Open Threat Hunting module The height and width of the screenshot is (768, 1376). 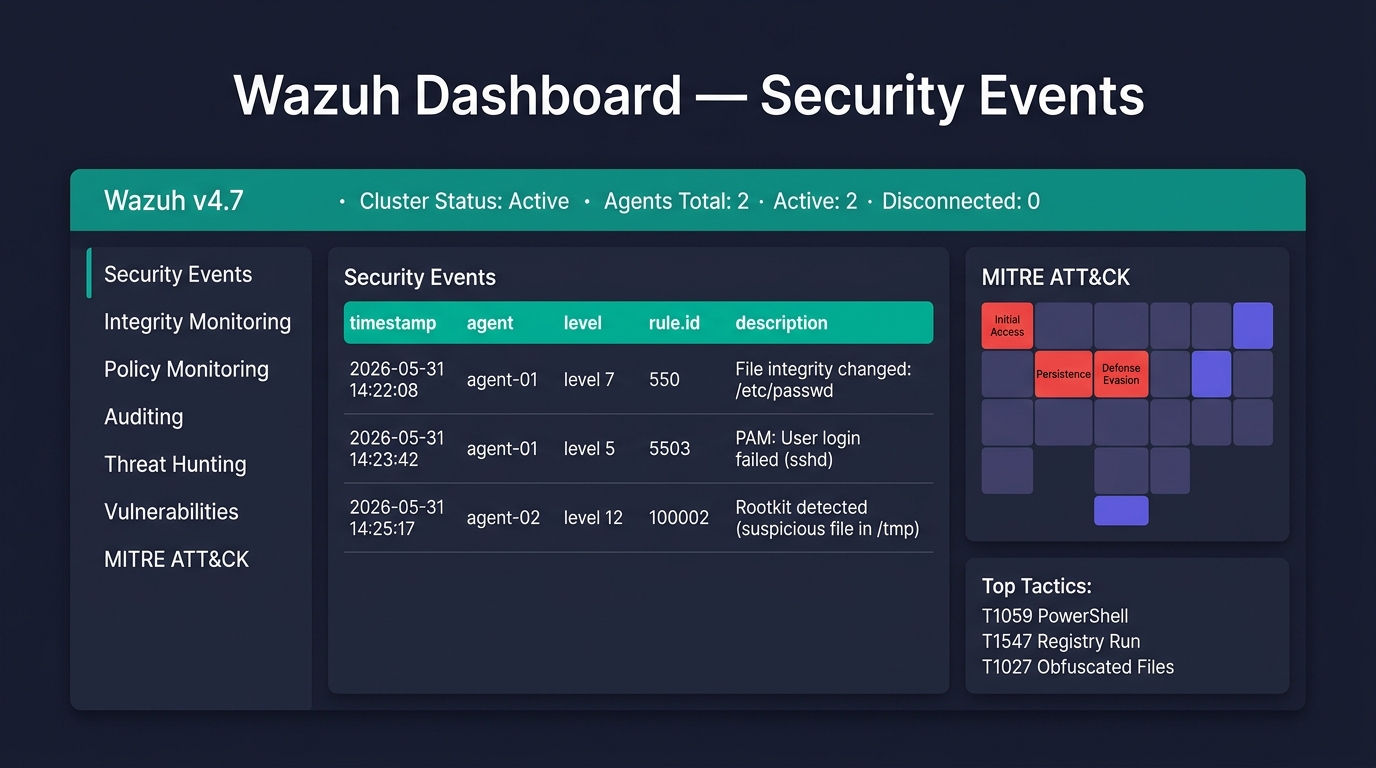(175, 464)
